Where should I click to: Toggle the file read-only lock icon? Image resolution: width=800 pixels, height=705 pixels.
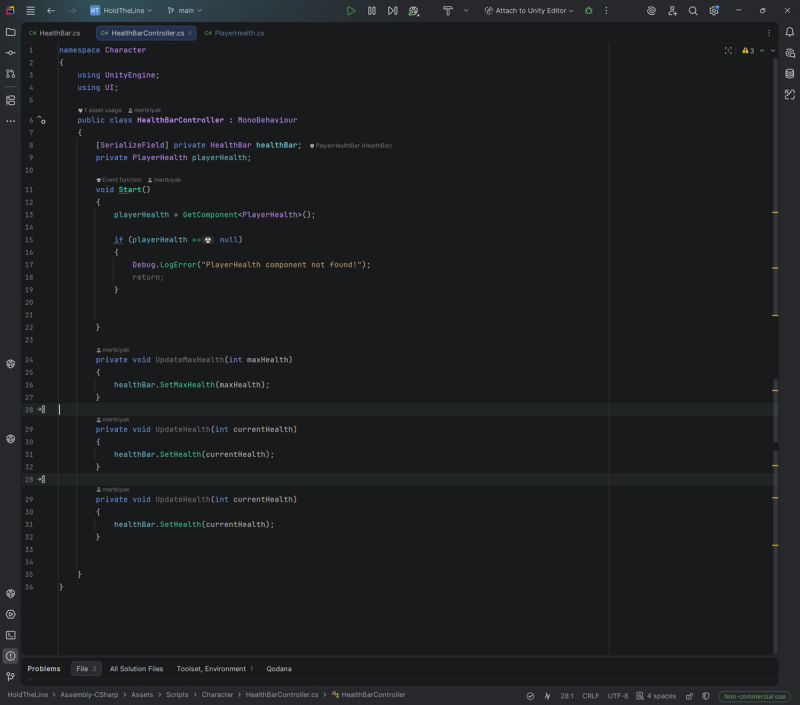690,696
